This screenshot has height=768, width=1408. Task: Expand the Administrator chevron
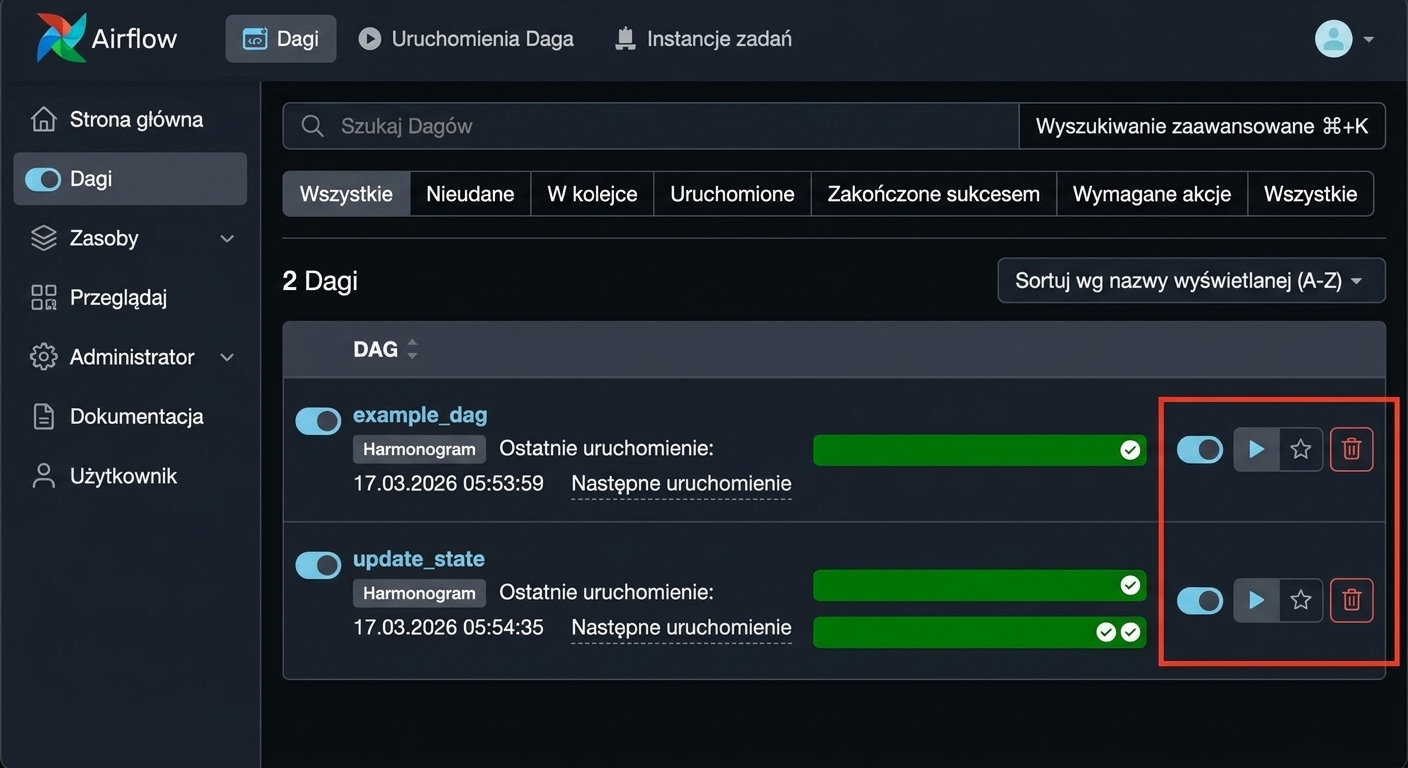tap(227, 358)
